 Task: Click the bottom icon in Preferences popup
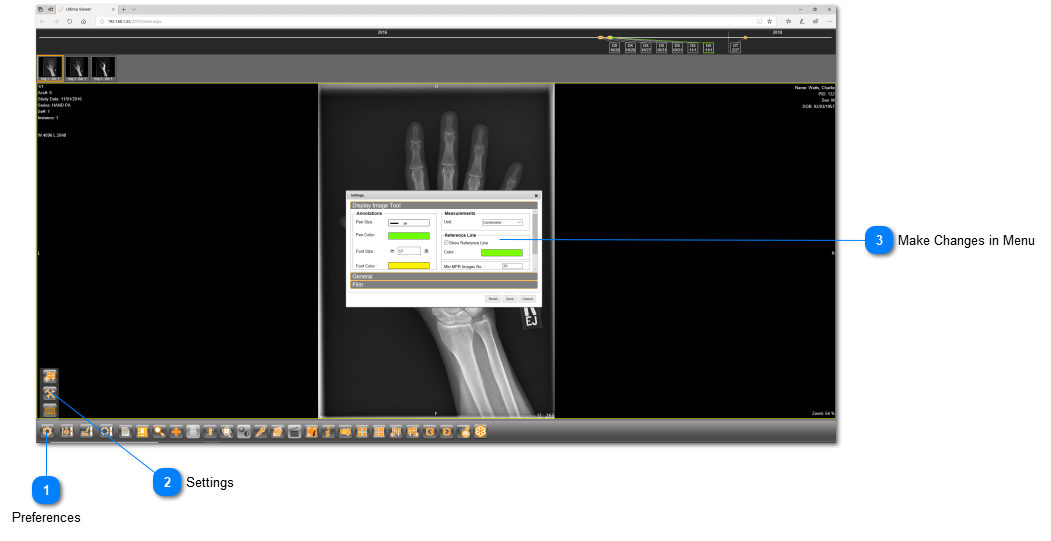pyautogui.click(x=50, y=410)
